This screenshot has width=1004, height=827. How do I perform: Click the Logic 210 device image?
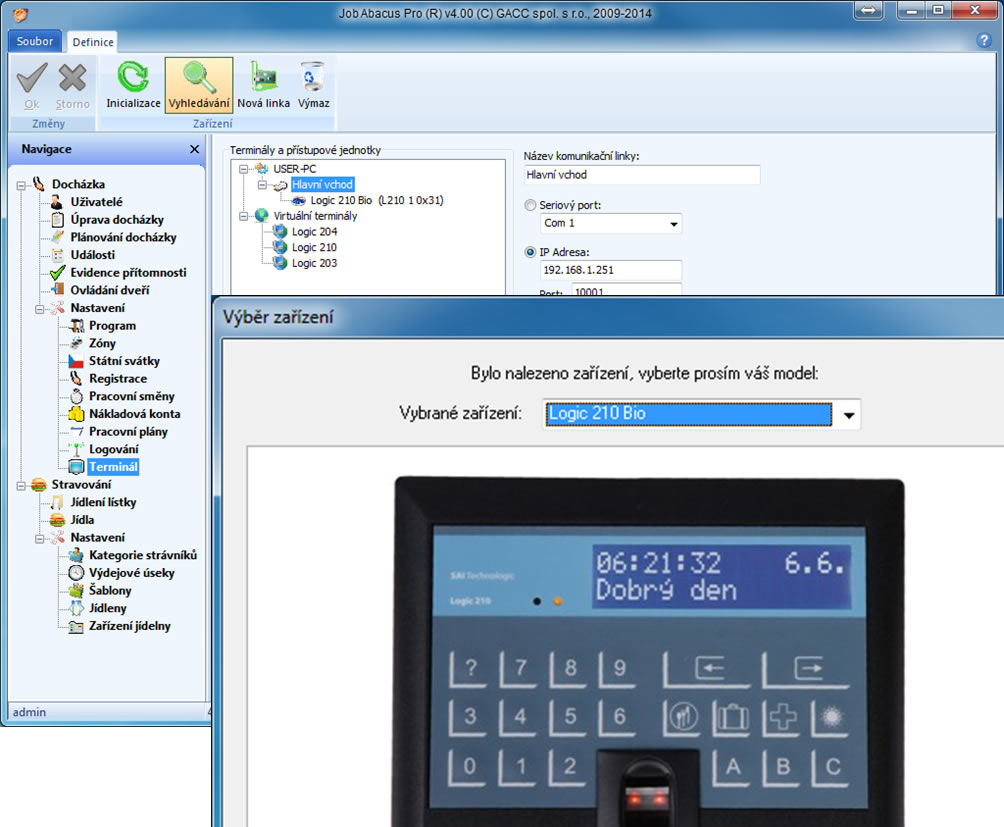[x=649, y=652]
